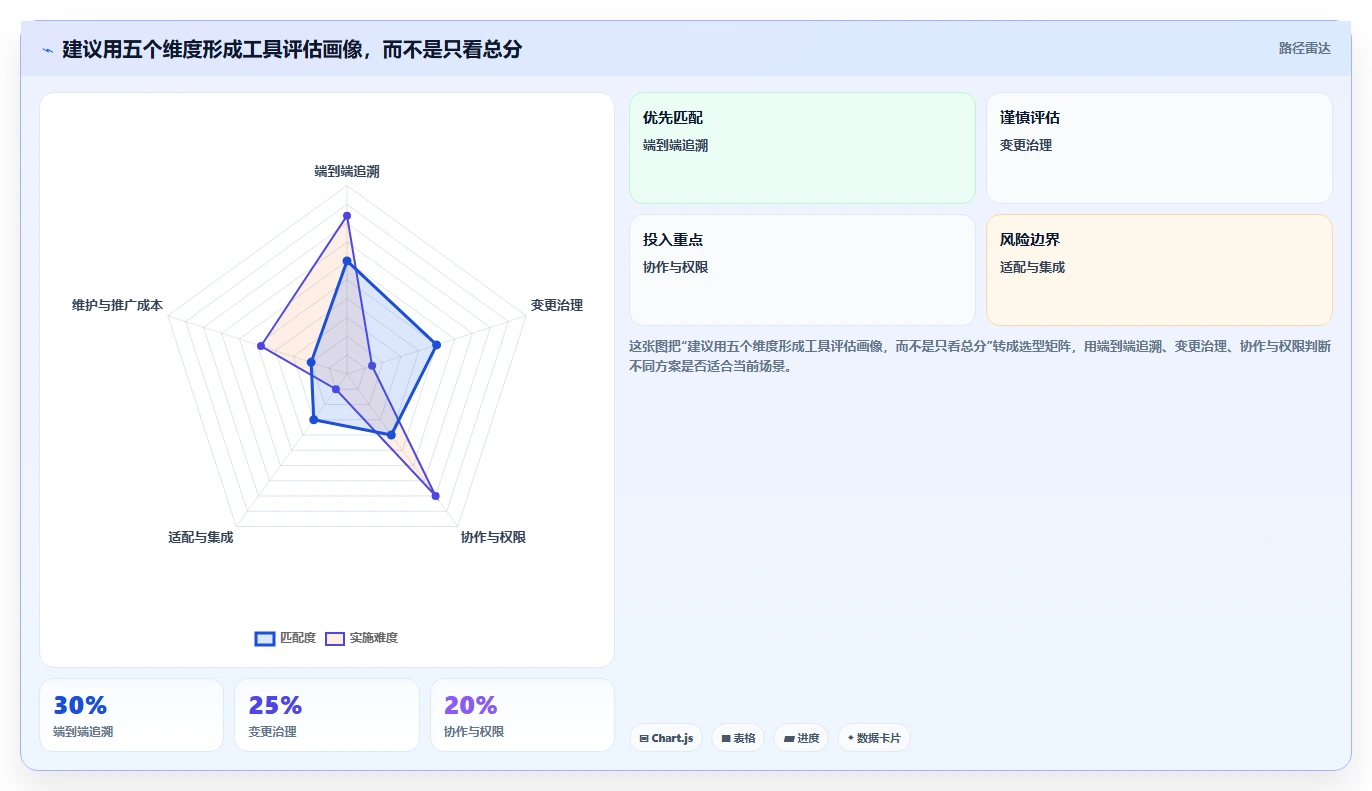The width and height of the screenshot is (1372, 791).
Task: Click the 表格 tag
Action: coord(739,738)
